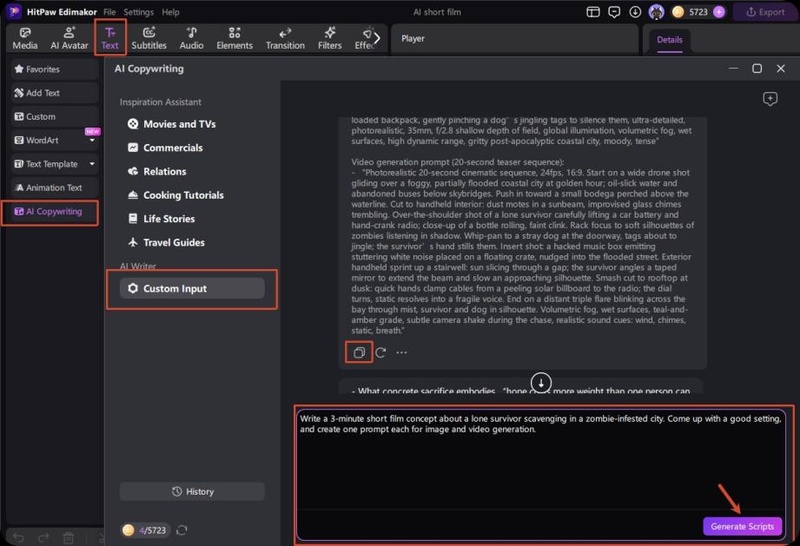Regenerate the script with the refresh icon

381,353
